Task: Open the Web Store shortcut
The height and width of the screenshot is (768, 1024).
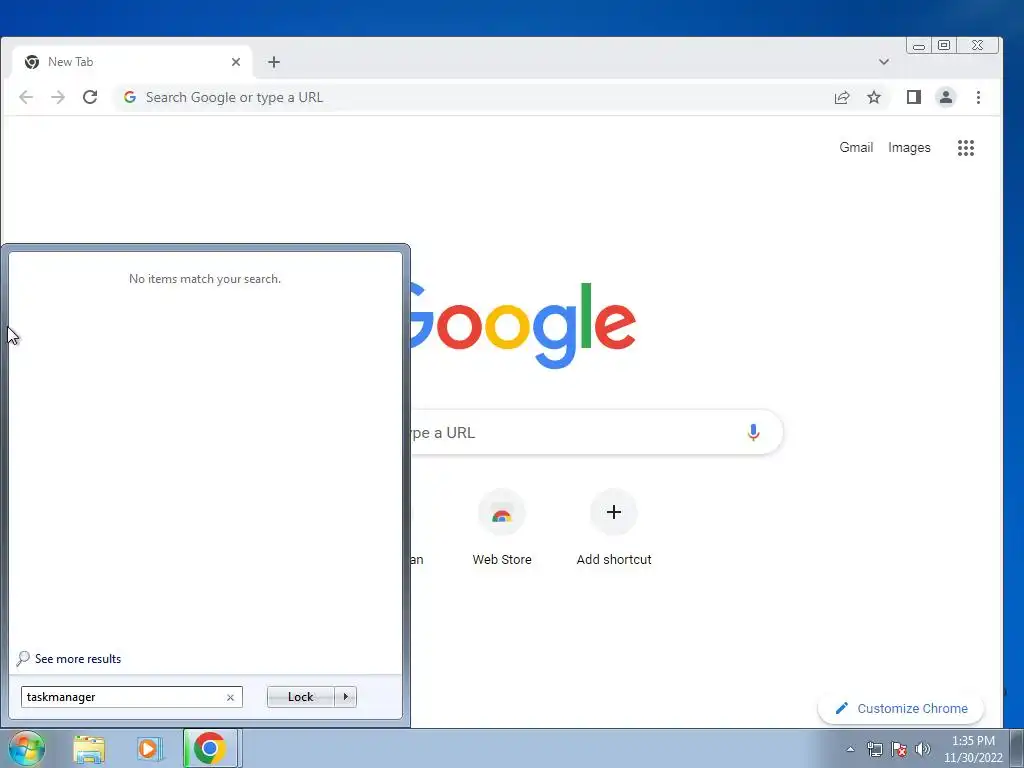Action: (x=502, y=528)
